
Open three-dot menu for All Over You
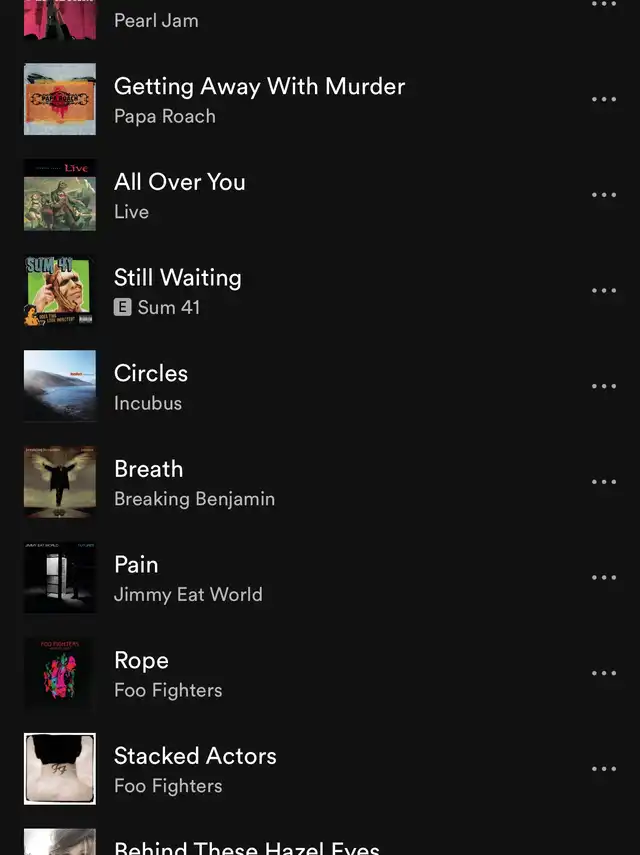click(604, 195)
